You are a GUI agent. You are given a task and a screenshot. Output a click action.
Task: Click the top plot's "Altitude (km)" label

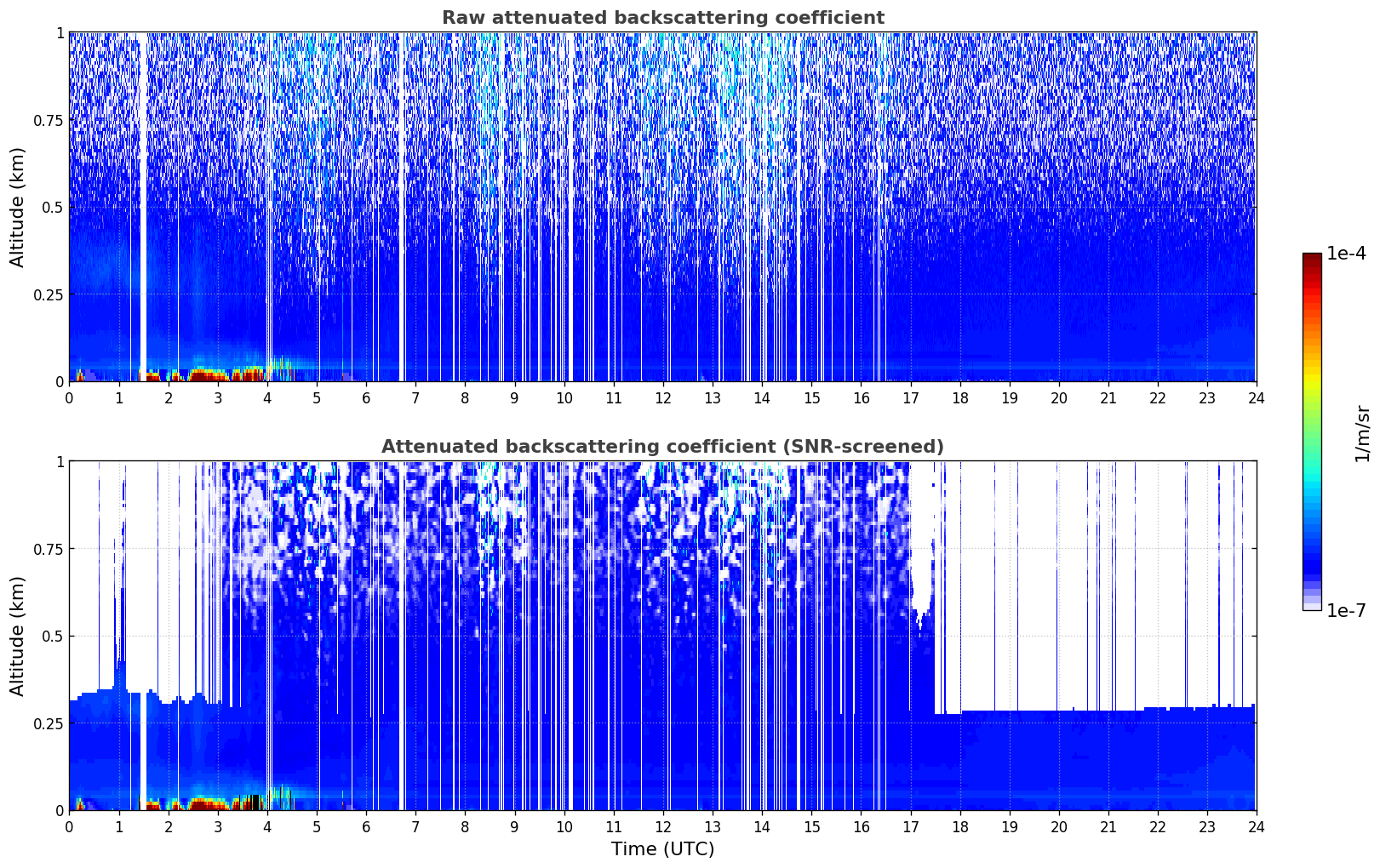click(x=18, y=207)
